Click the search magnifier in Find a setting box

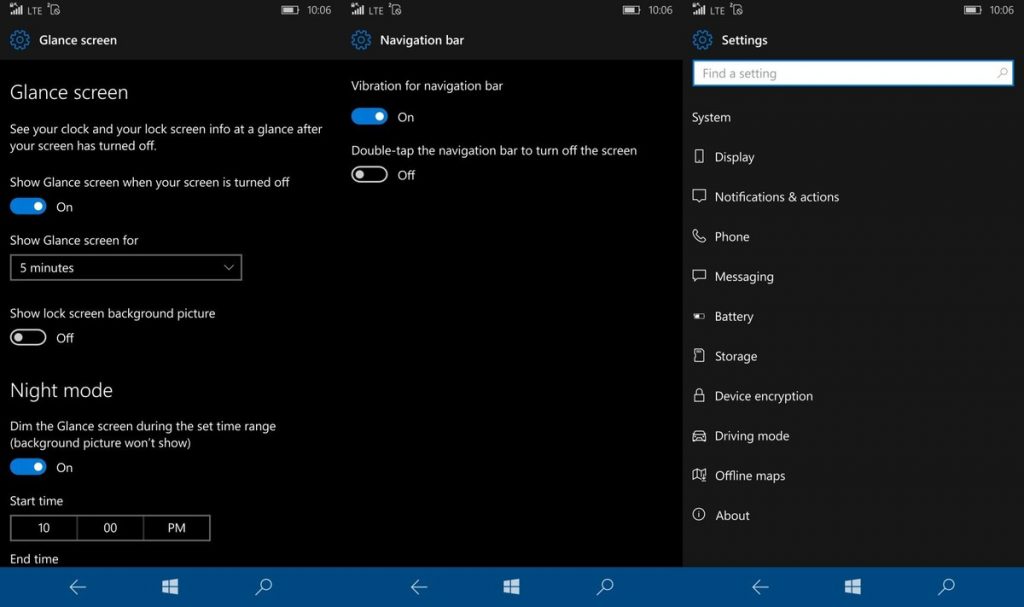click(1002, 73)
